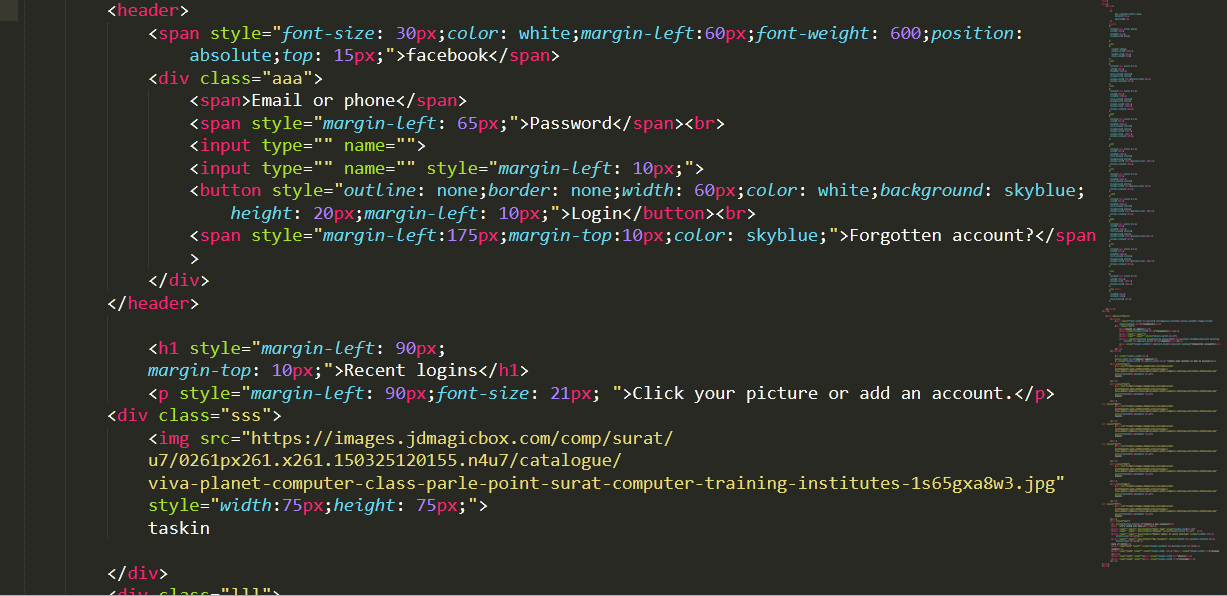The height and width of the screenshot is (596, 1227).
Task: Place cursor on the word taskin
Action: [x=179, y=528]
